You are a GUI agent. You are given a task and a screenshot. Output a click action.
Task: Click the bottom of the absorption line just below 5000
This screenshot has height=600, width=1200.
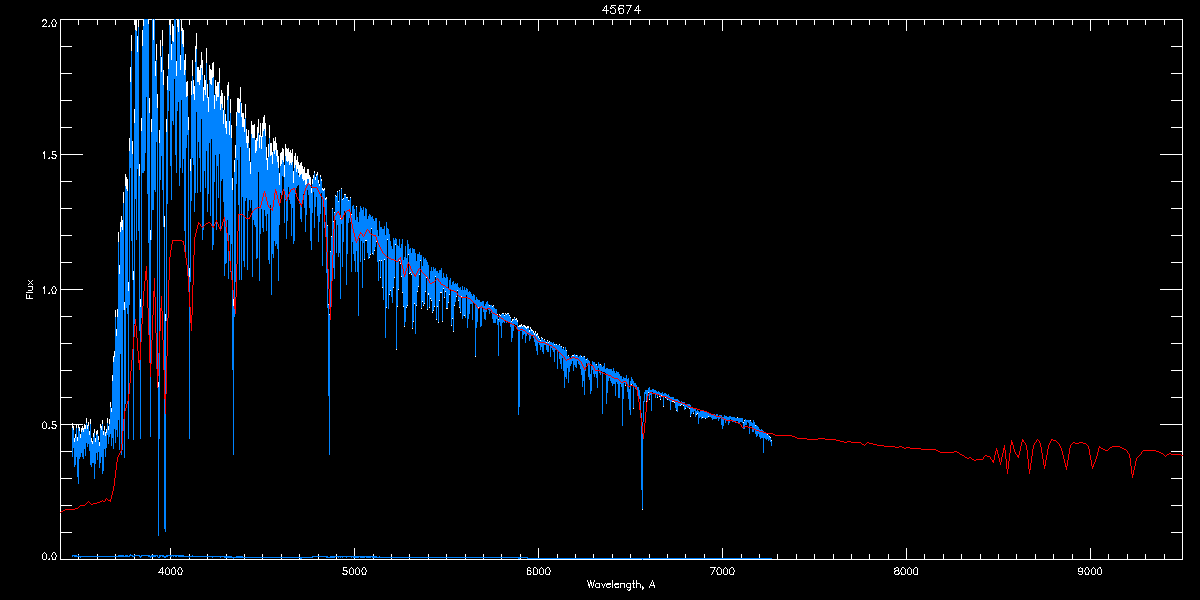point(330,452)
